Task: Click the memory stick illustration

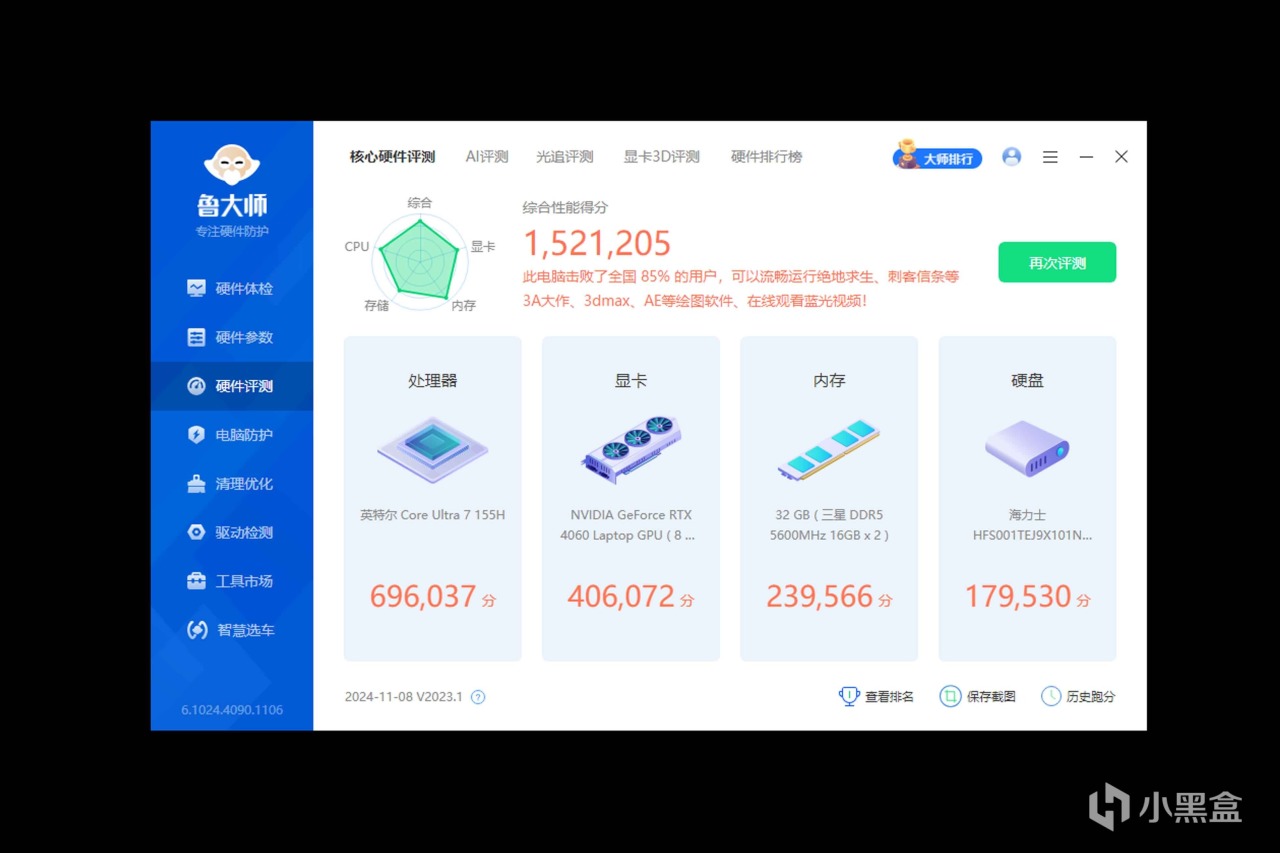Action: coord(829,450)
